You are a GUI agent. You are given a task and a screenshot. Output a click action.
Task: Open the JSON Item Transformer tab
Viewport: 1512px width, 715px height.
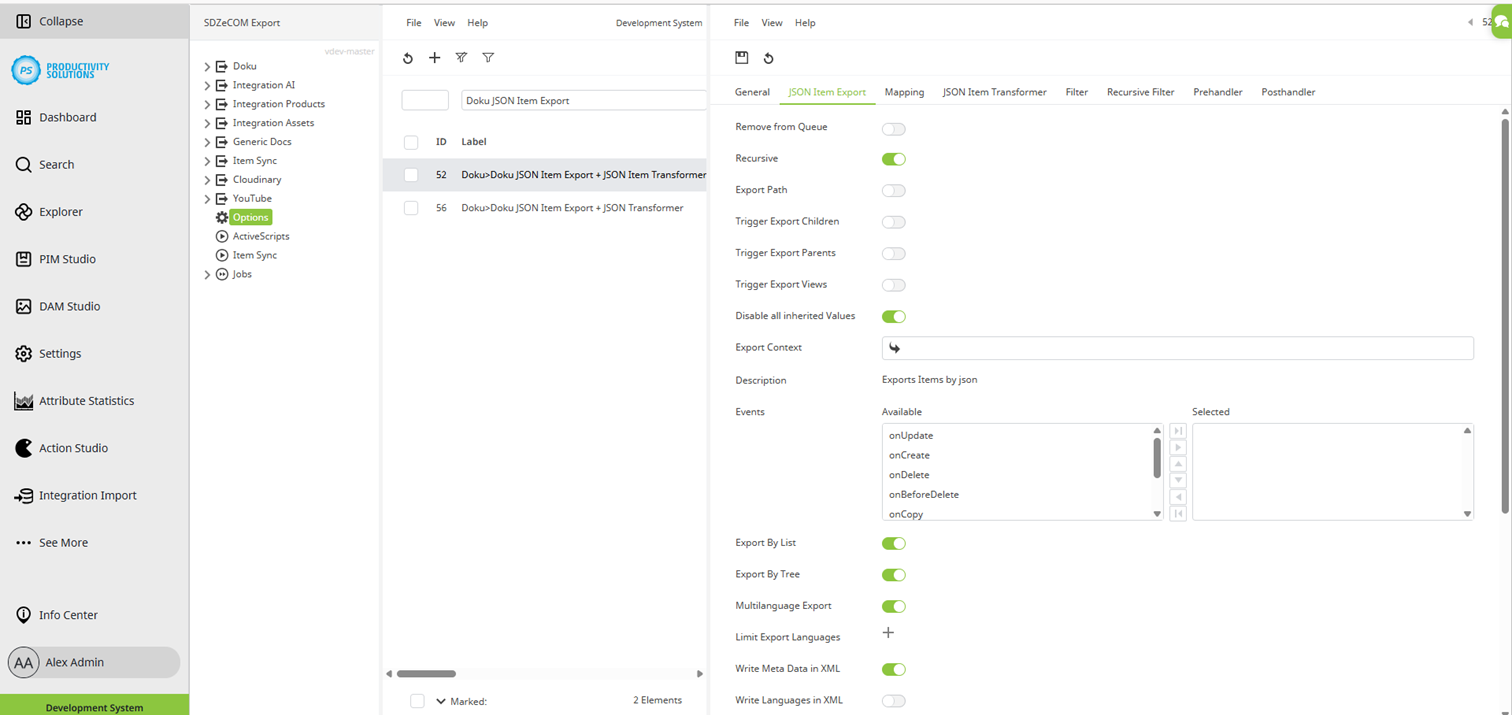(994, 92)
